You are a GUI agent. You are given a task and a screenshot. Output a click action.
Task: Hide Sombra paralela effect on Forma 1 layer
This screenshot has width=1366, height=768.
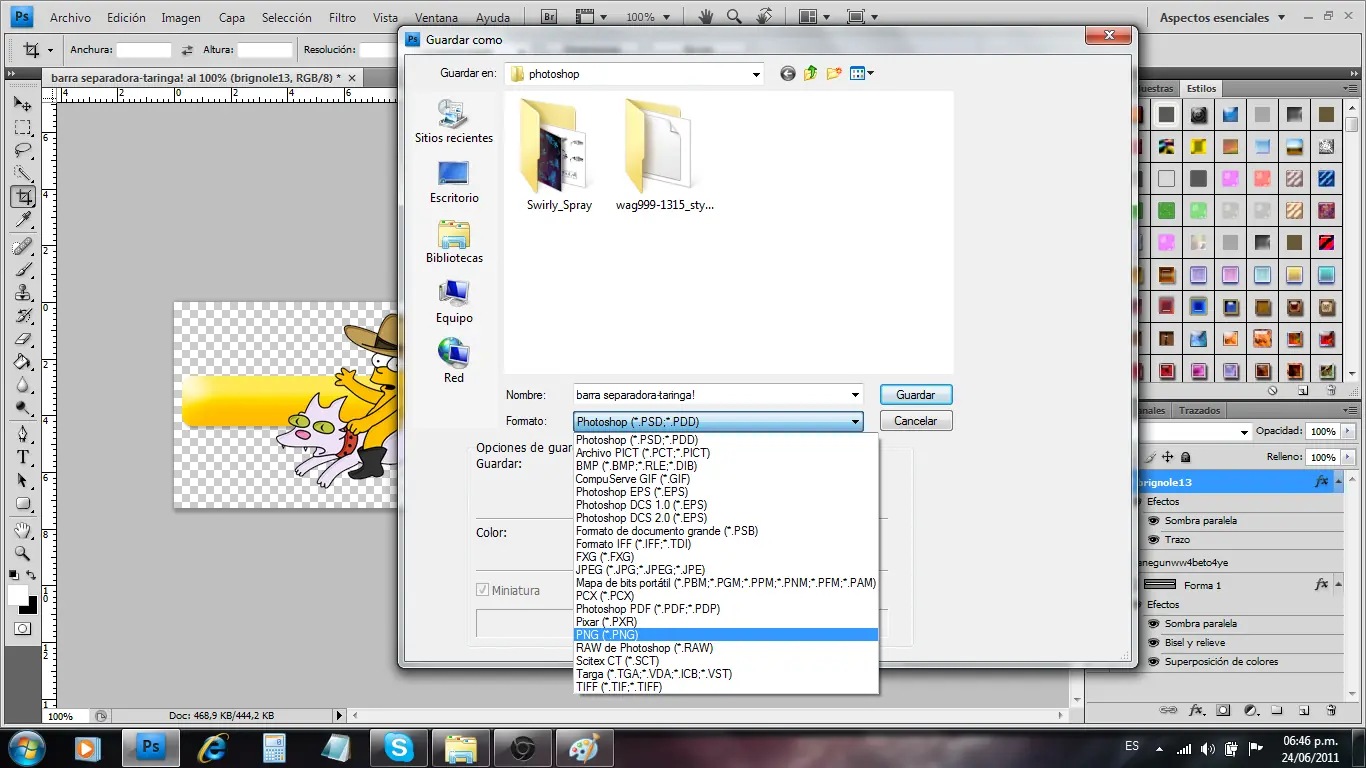(x=1154, y=624)
